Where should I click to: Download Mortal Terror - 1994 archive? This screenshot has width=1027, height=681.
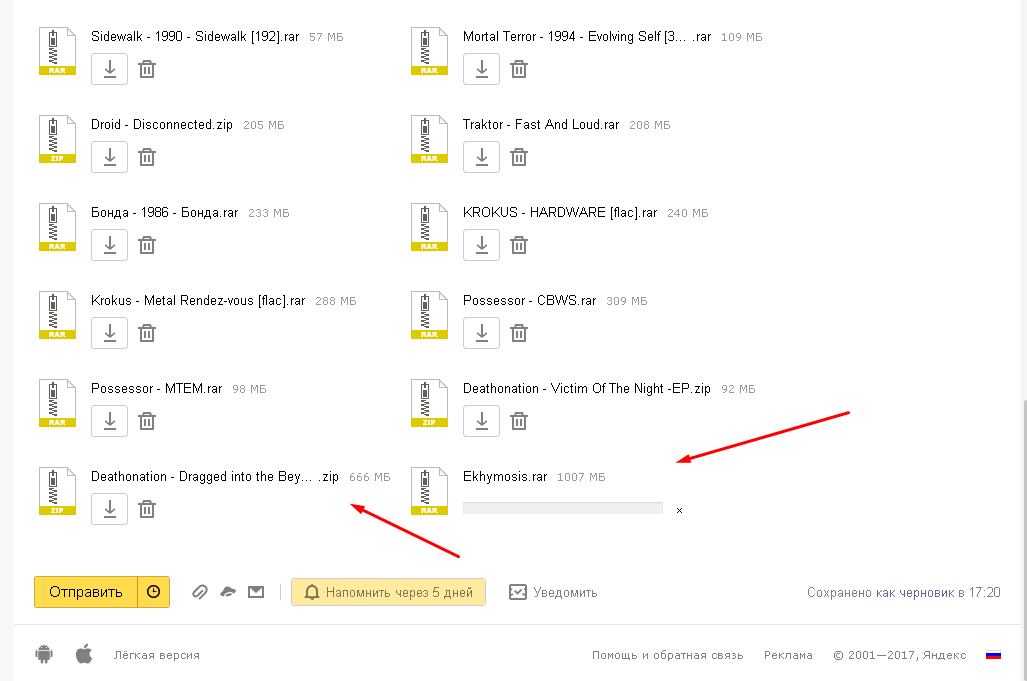tap(481, 69)
